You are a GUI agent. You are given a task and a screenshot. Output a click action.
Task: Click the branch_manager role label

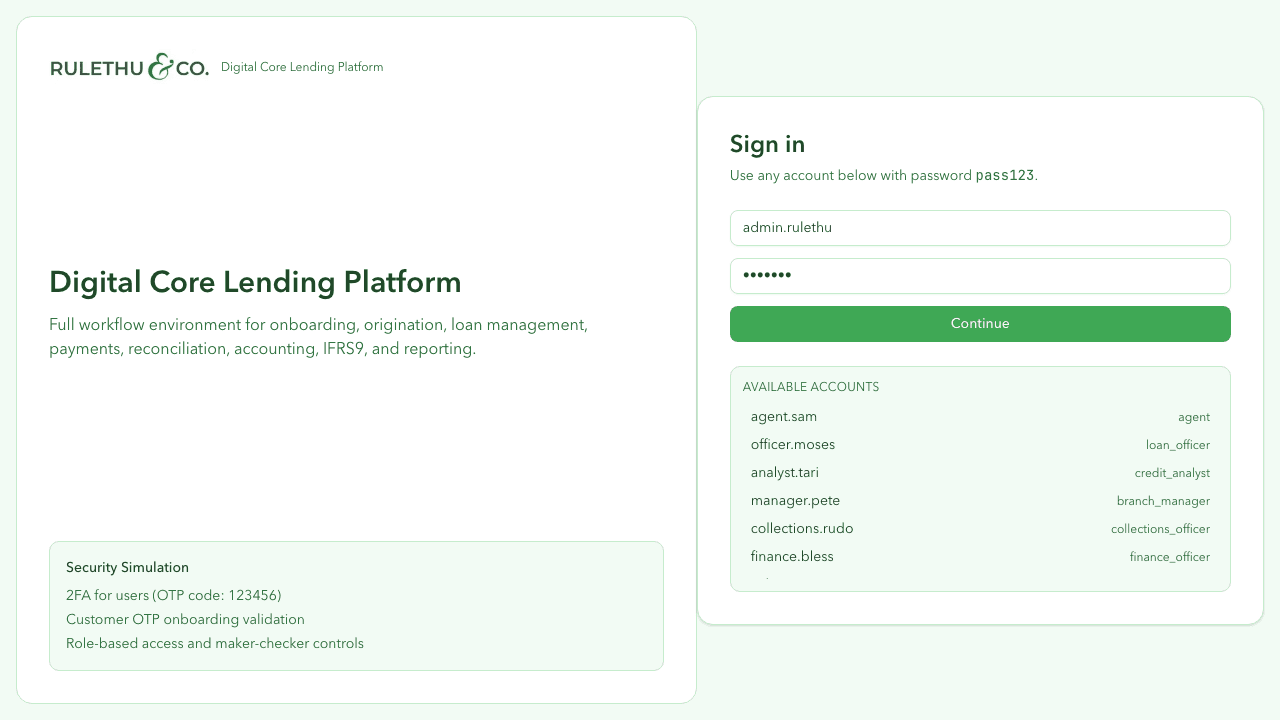pyautogui.click(x=1163, y=500)
